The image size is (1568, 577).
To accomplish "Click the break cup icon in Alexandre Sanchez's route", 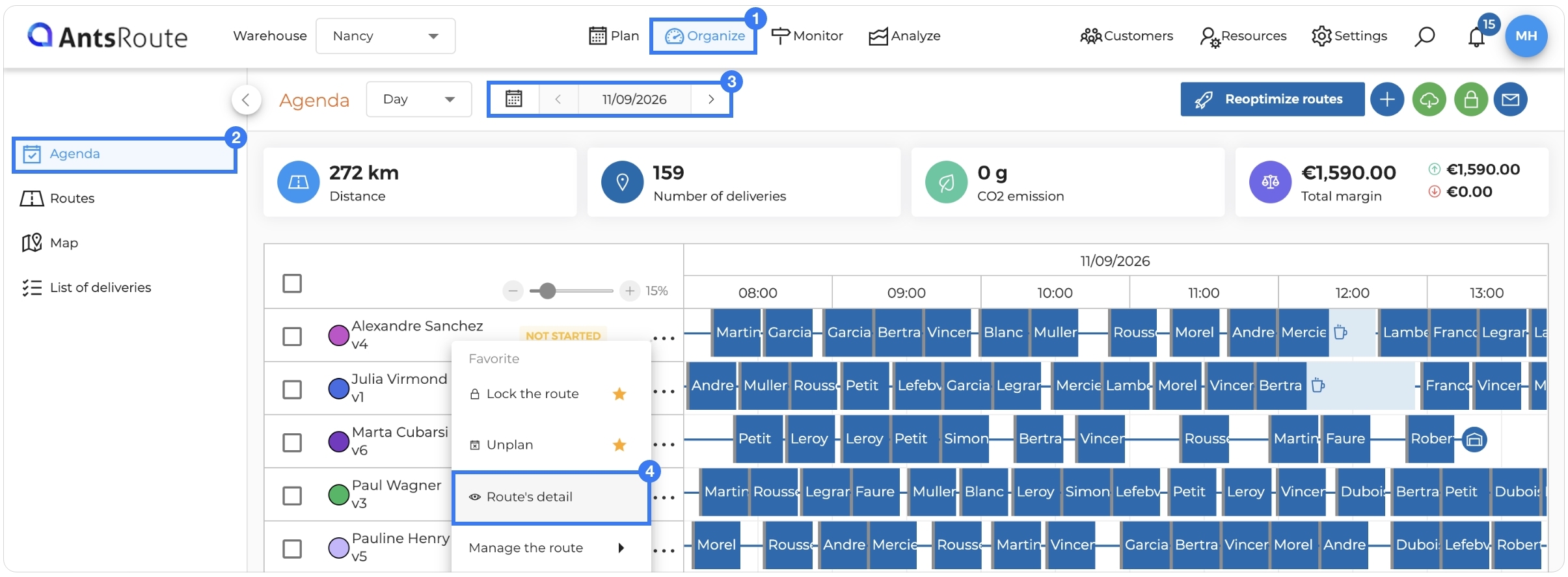I will coord(1340,332).
